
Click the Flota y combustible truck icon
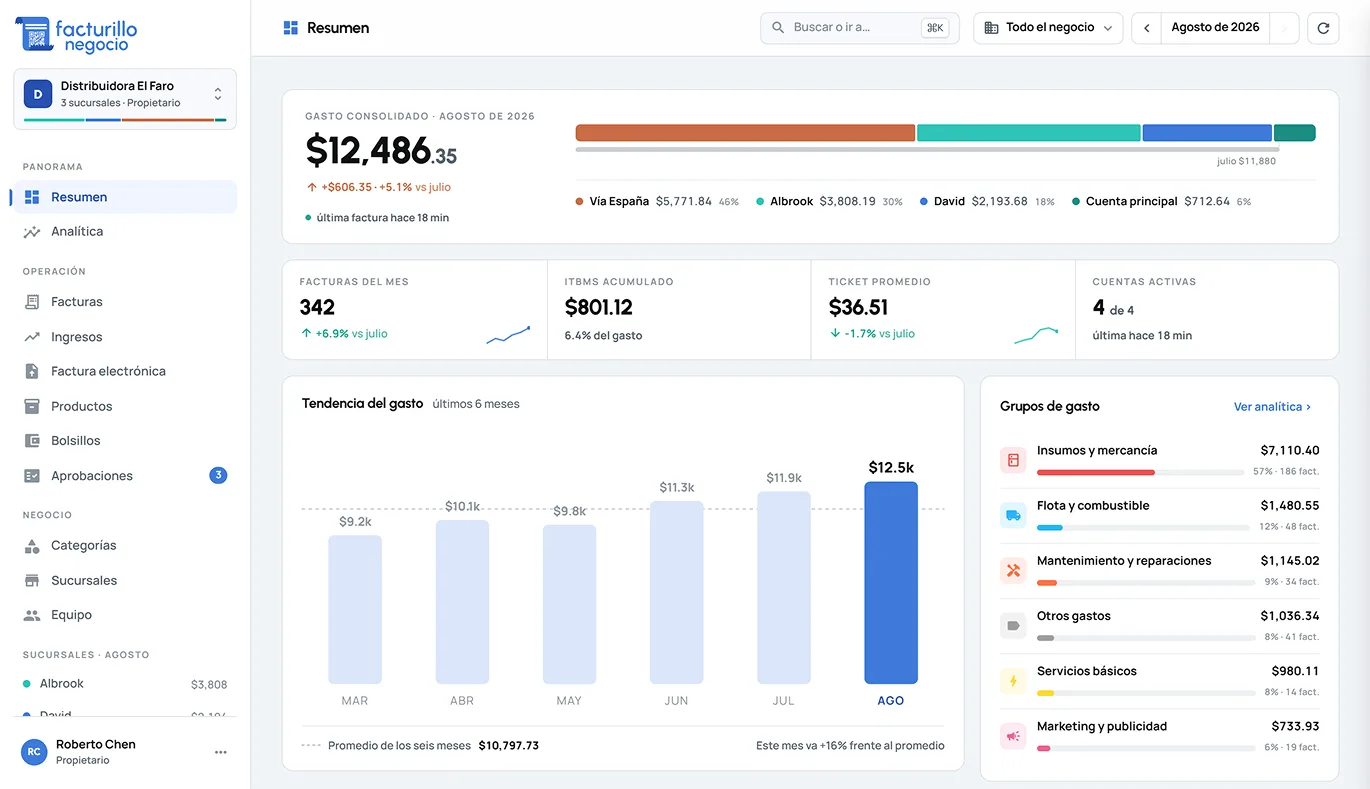1013,516
